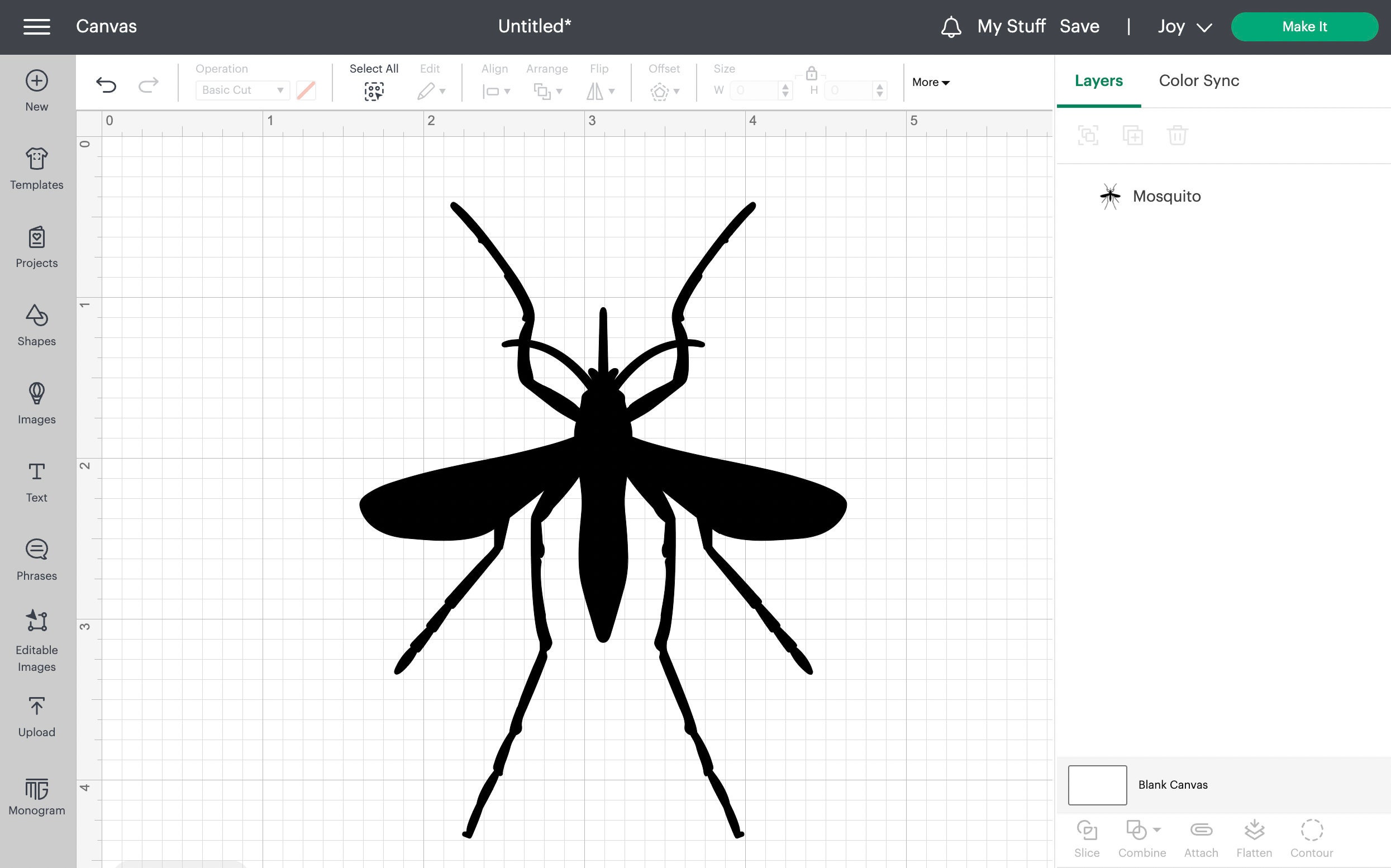Open the fill color swatch
This screenshot has height=868, width=1391.
coord(306,90)
